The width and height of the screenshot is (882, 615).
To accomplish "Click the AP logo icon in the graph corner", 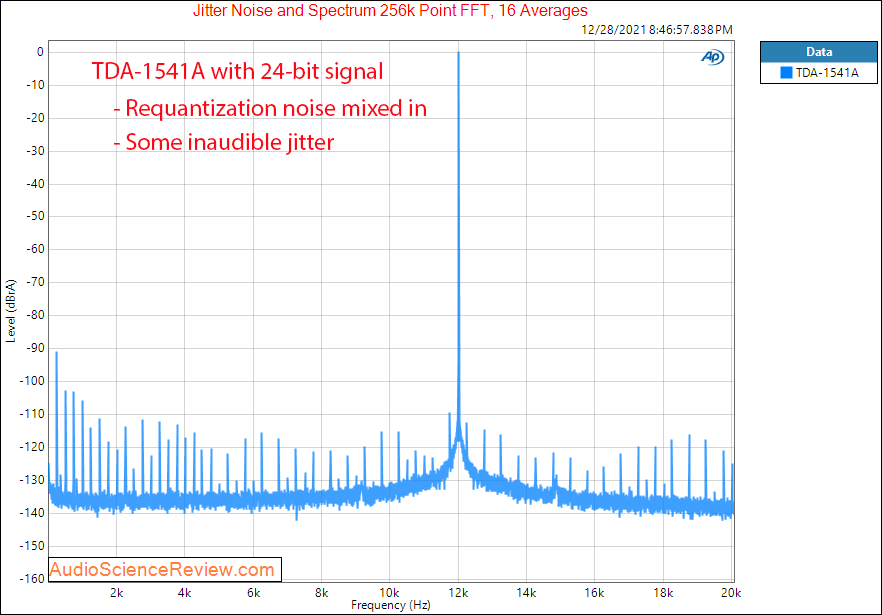I will 712,57.
